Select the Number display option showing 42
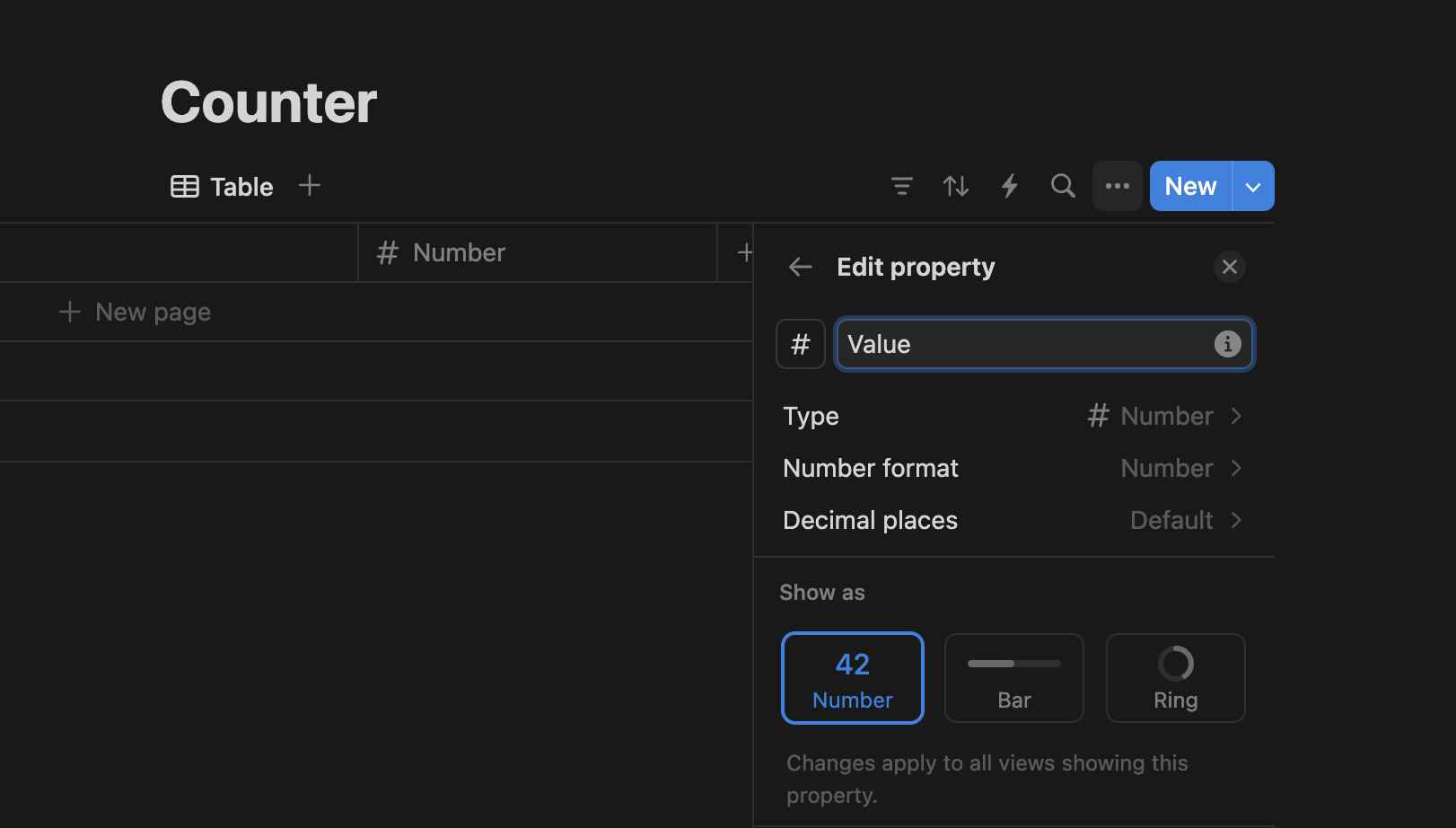This screenshot has height=828, width=1456. pyautogui.click(x=852, y=678)
